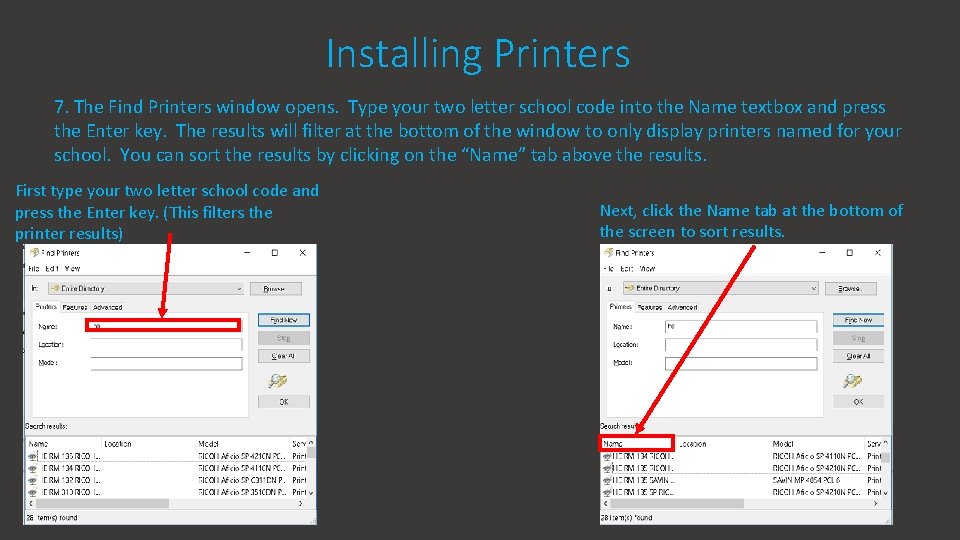This screenshot has height=540, width=960.
Task: Click the magnifier printer search icon in the left window
Action: (277, 381)
